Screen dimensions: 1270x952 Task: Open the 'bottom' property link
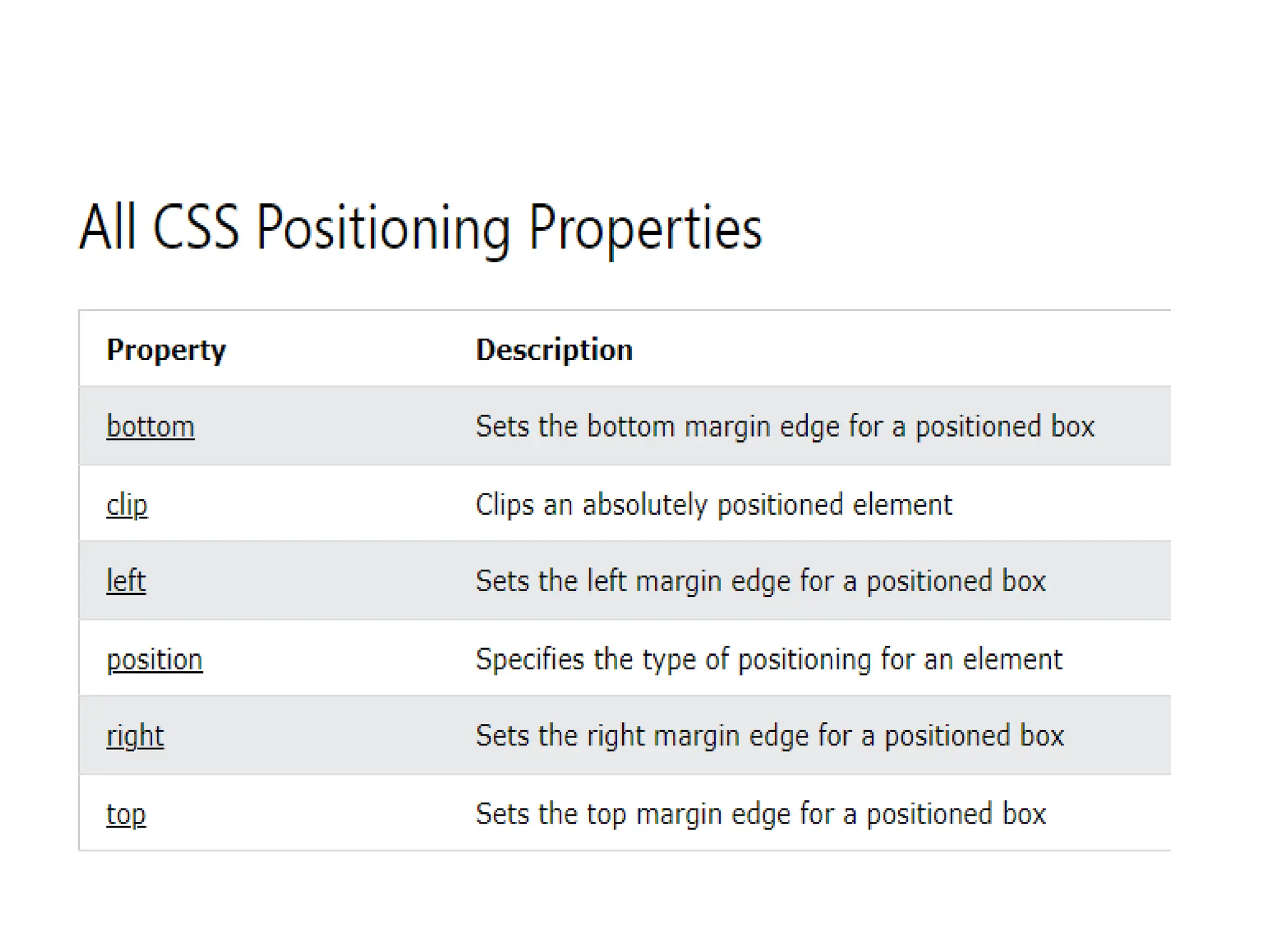pyautogui.click(x=150, y=426)
